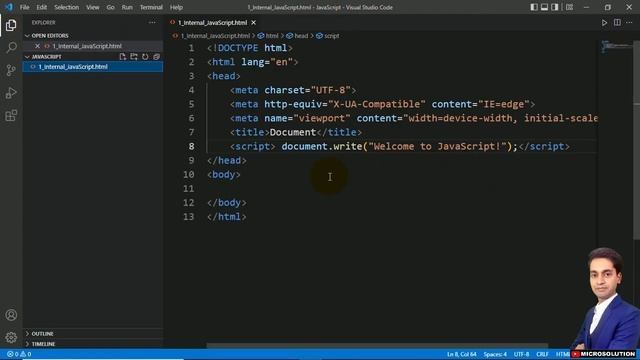
Task: Click the Split Editor icon
Action: (617, 23)
